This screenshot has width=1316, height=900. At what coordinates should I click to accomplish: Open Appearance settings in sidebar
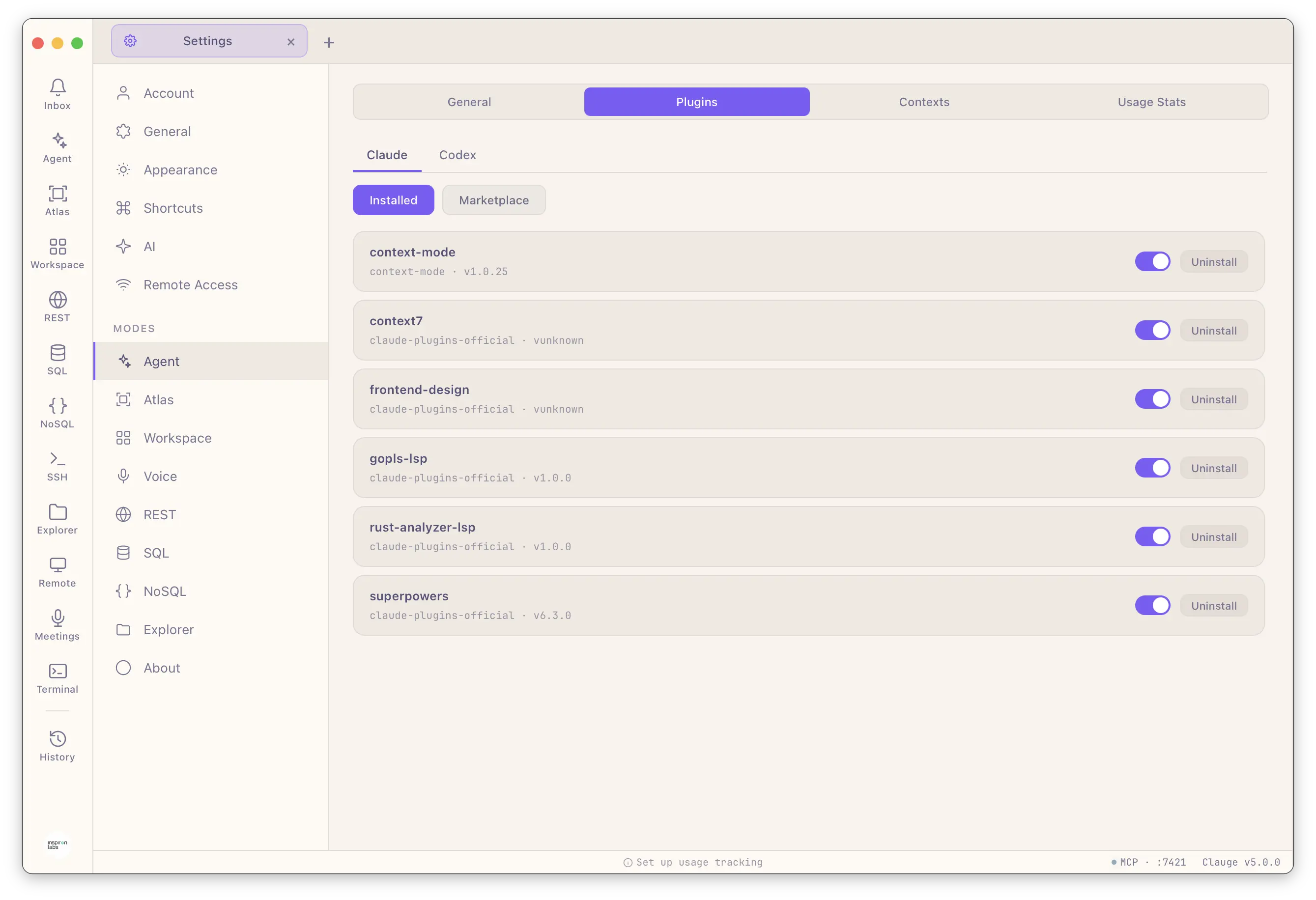coord(211,170)
